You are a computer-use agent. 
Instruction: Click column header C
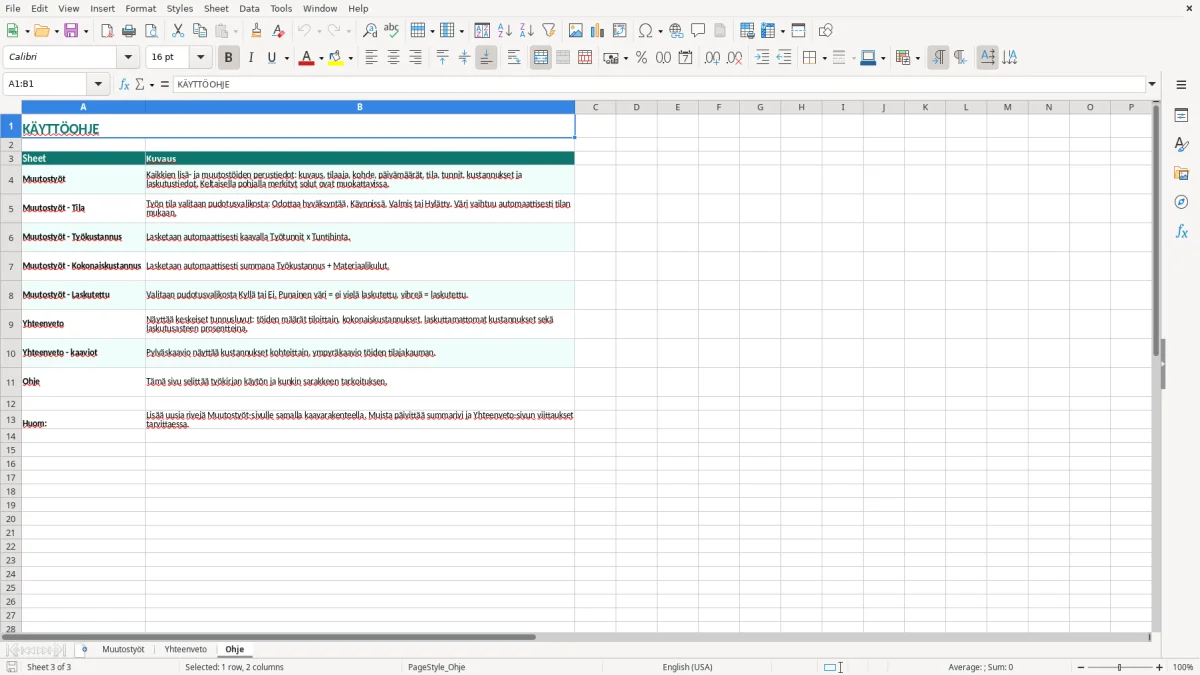(595, 107)
